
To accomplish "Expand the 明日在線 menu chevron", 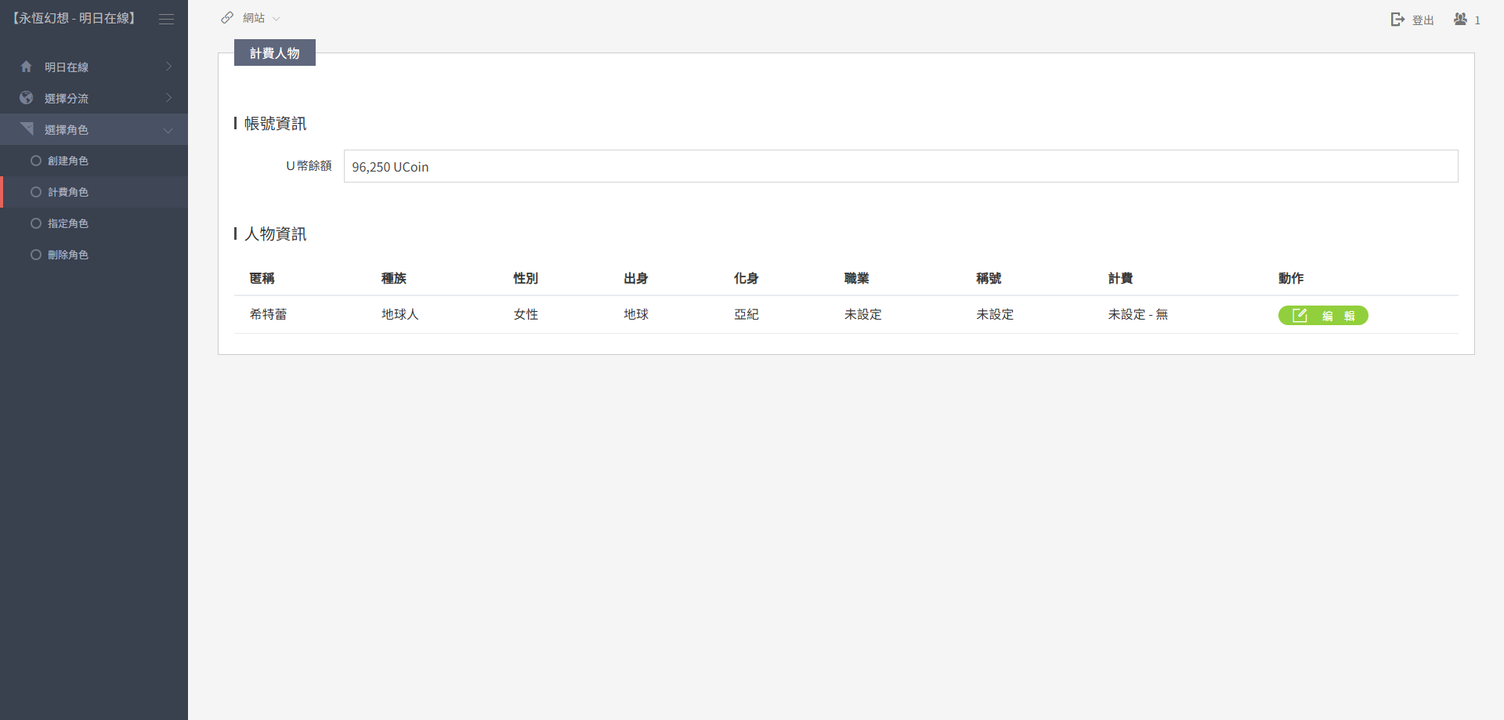I will coord(168,67).
